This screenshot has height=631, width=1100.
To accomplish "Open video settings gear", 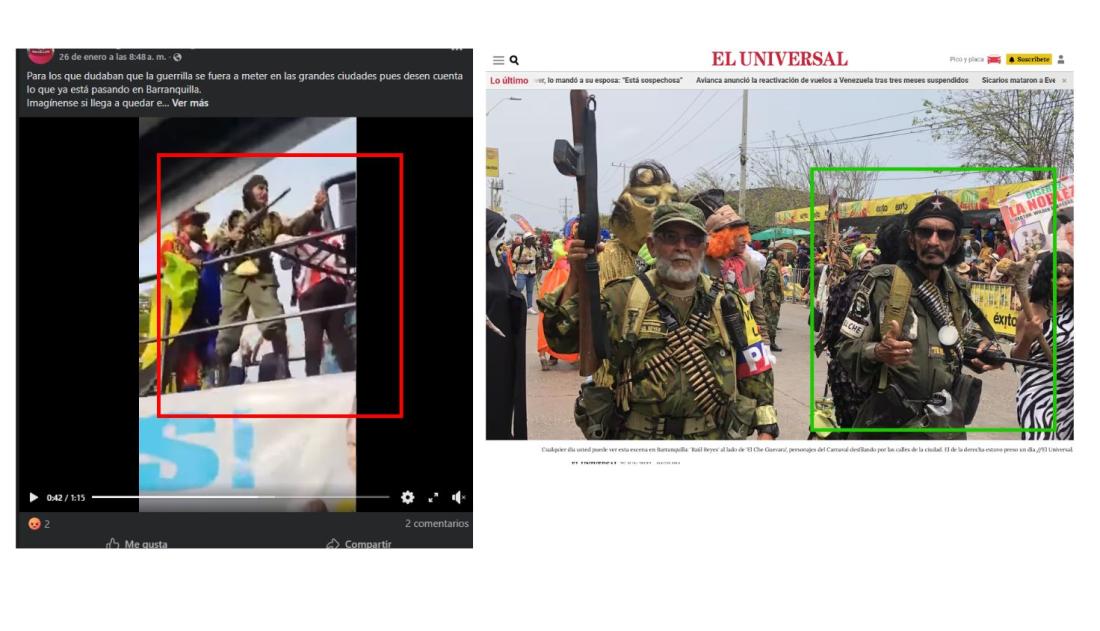I will 407,497.
